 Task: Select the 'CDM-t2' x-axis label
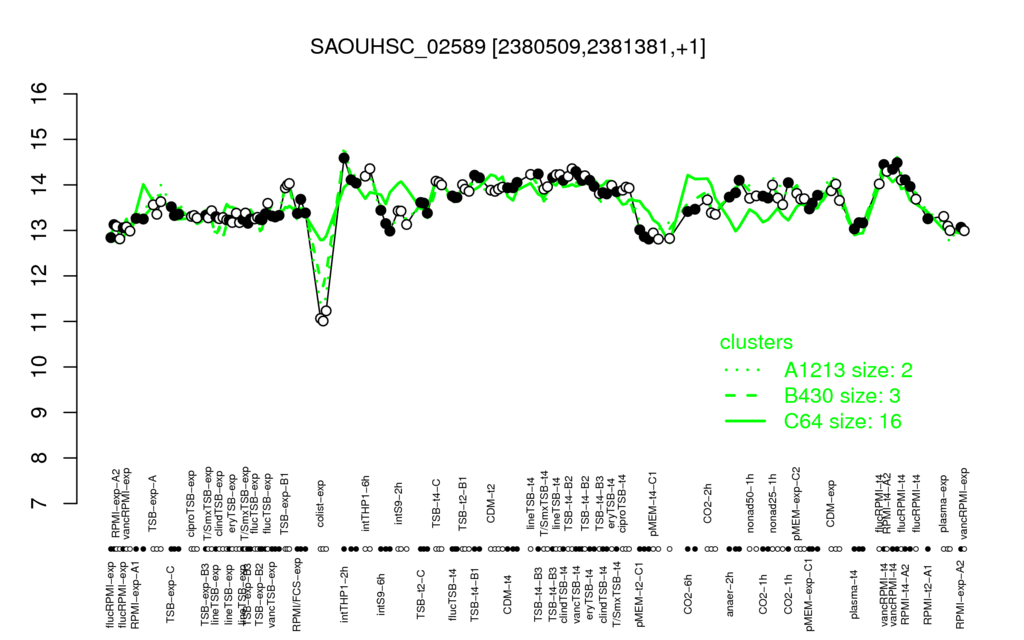pyautogui.click(x=492, y=505)
